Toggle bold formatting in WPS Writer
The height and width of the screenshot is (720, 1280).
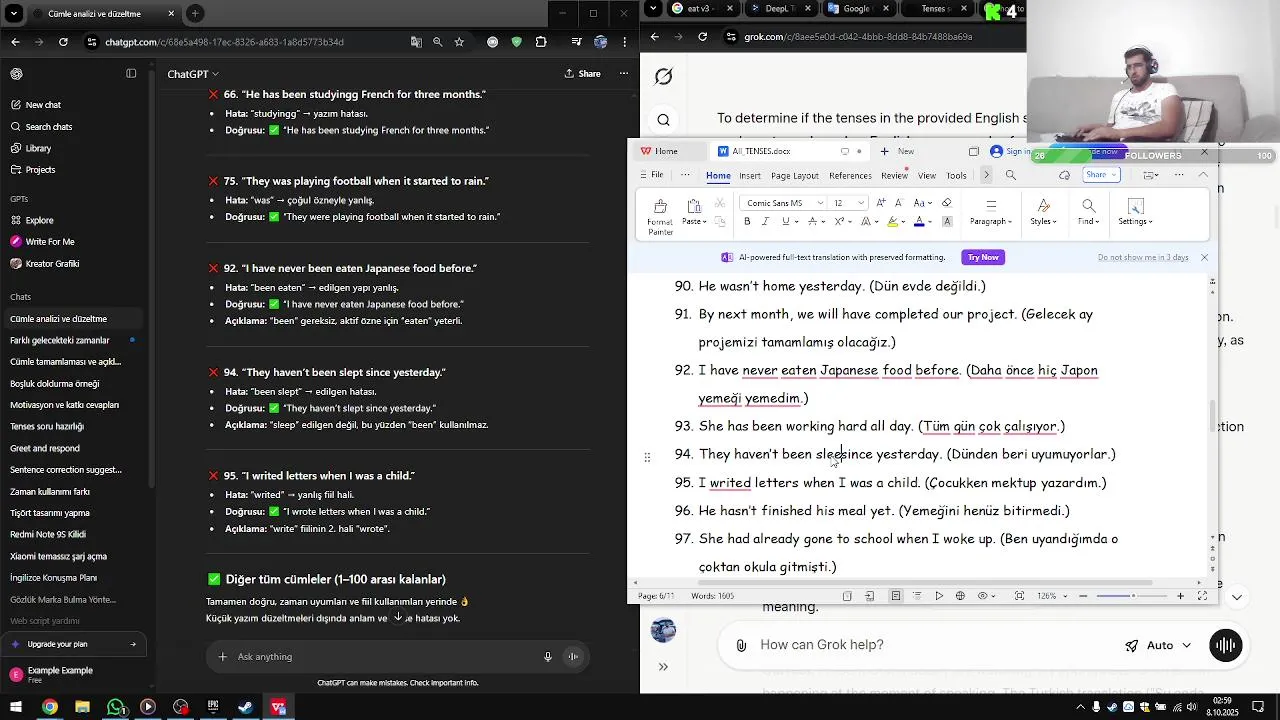[x=747, y=221]
